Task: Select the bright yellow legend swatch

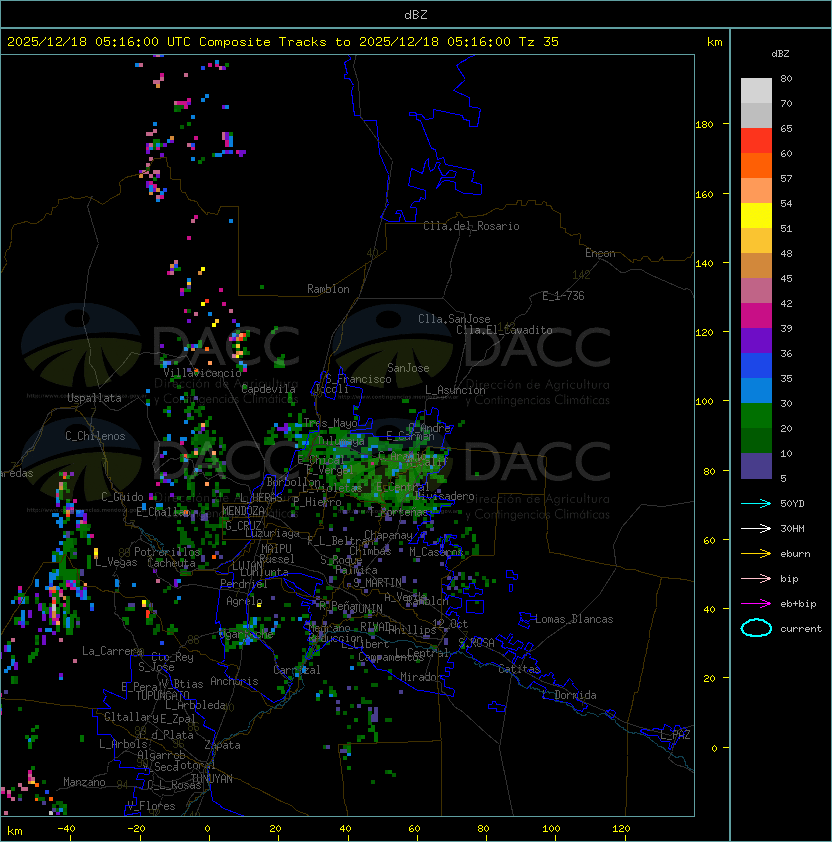Action: (x=756, y=216)
